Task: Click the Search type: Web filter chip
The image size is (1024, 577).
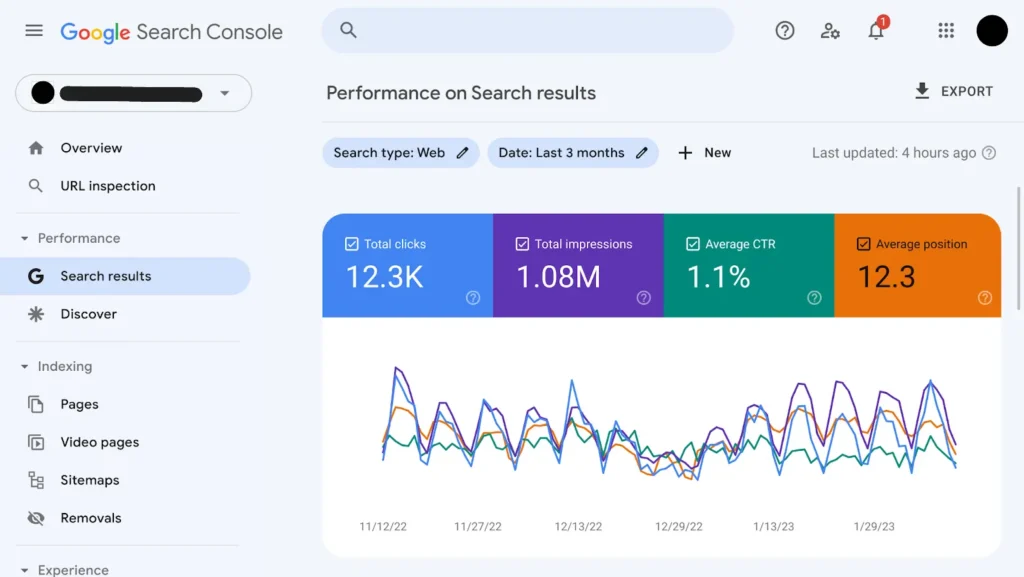Action: click(400, 153)
